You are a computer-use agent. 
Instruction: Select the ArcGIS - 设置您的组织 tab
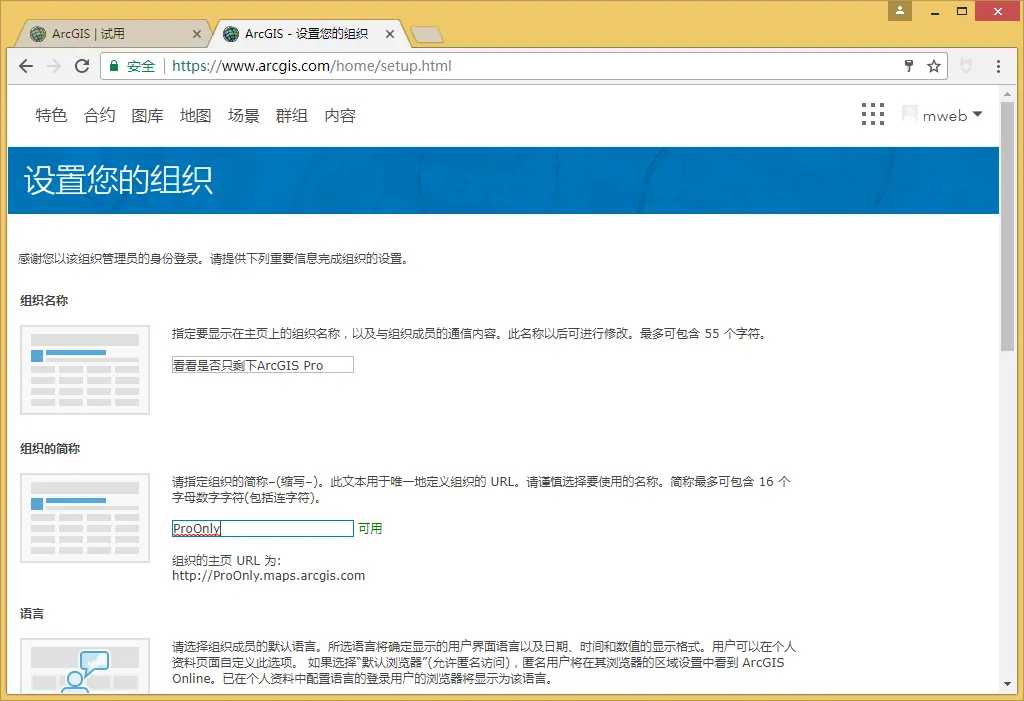307,34
